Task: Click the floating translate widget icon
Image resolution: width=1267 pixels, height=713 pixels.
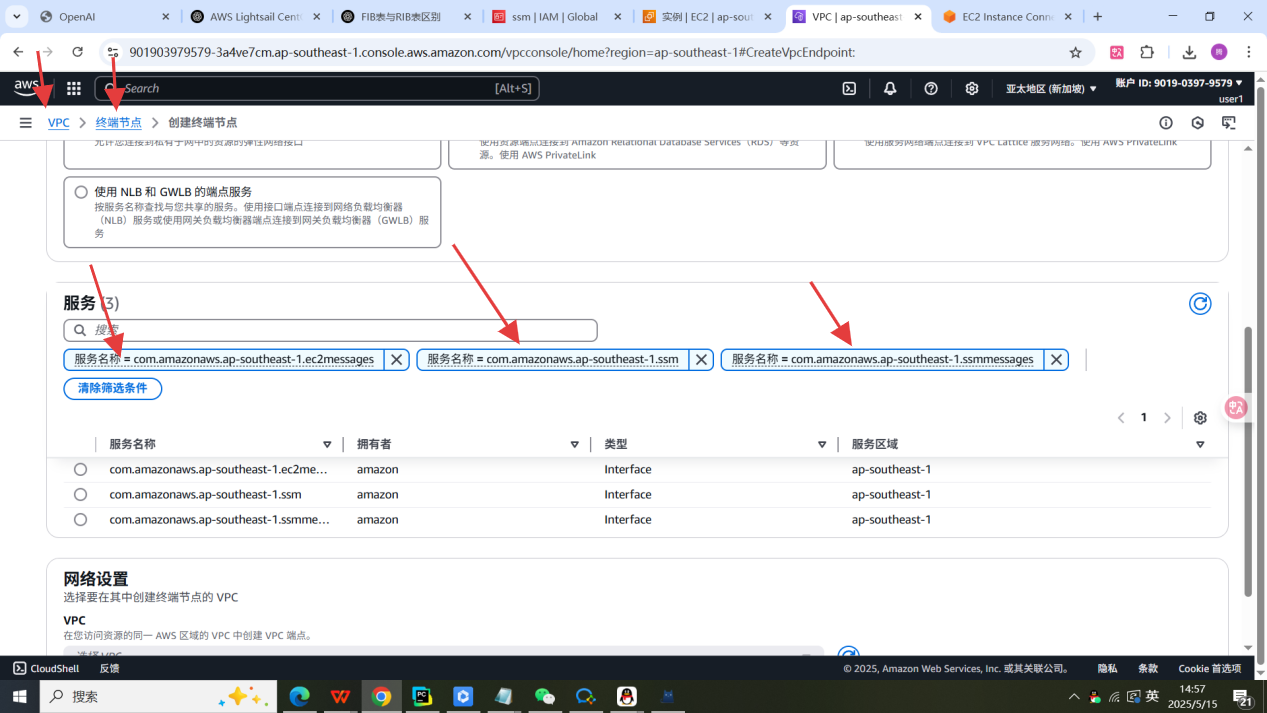Action: 1236,407
